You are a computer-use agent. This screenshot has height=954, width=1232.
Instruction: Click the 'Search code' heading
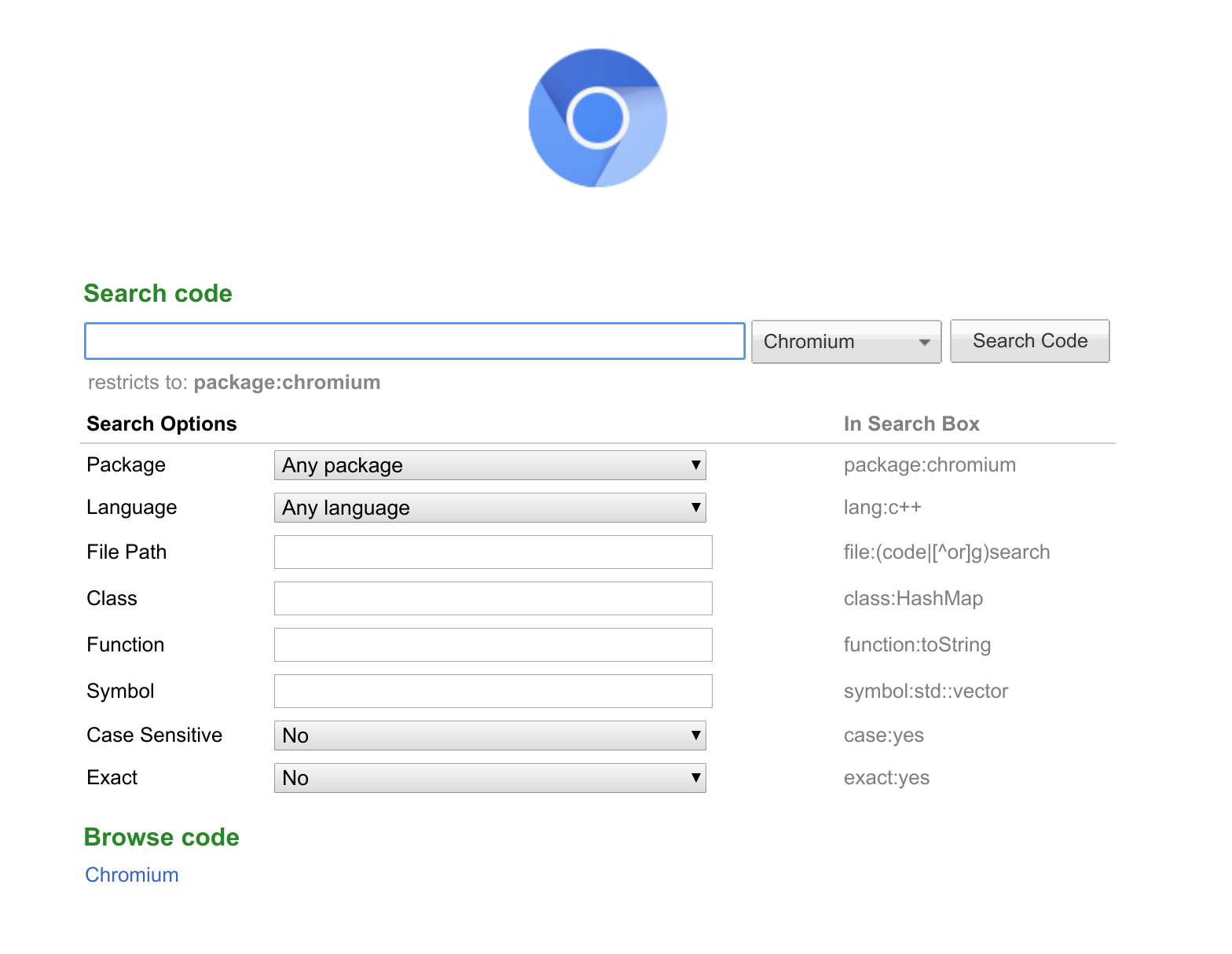point(158,293)
